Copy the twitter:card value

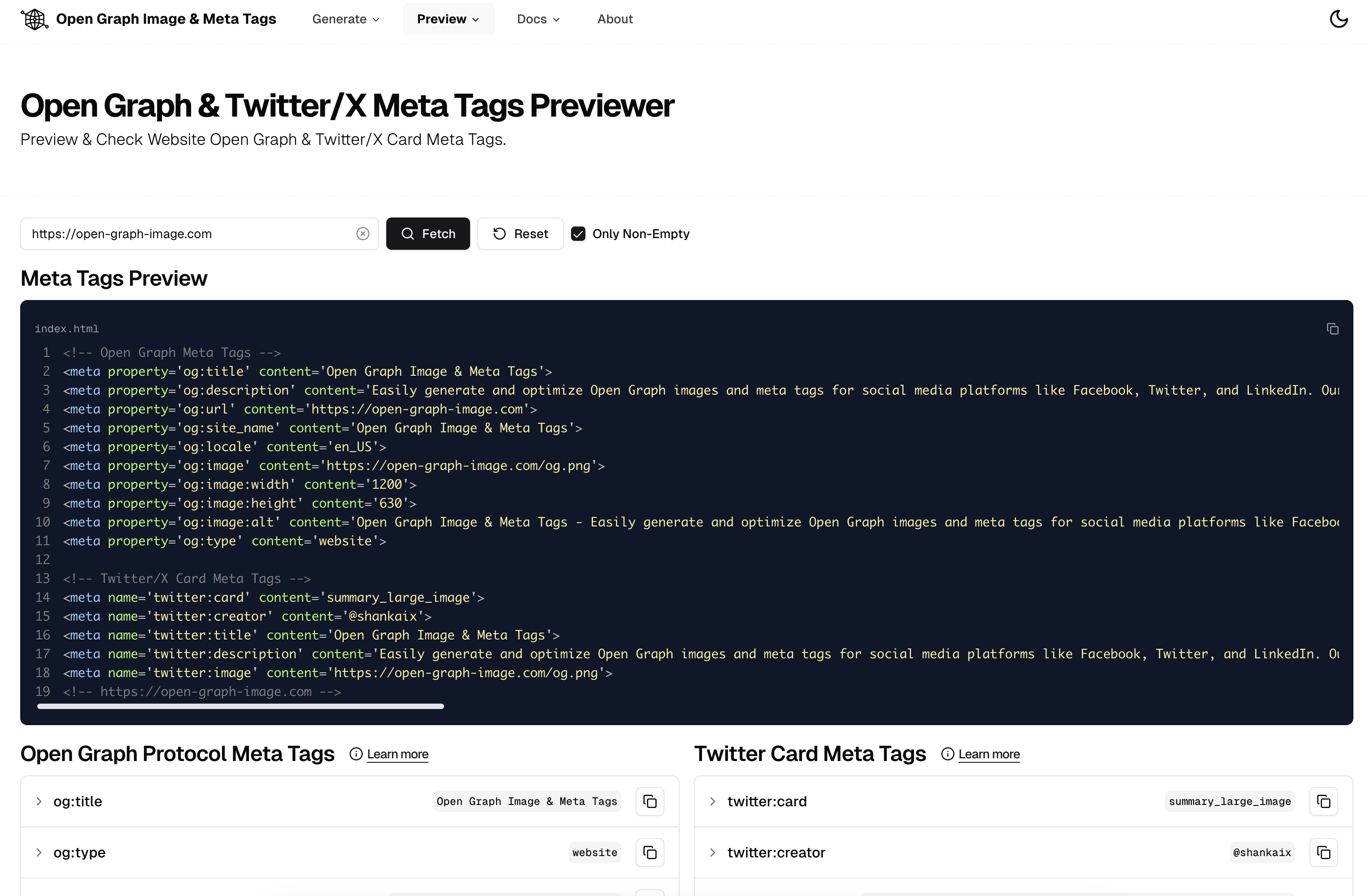(x=1323, y=801)
